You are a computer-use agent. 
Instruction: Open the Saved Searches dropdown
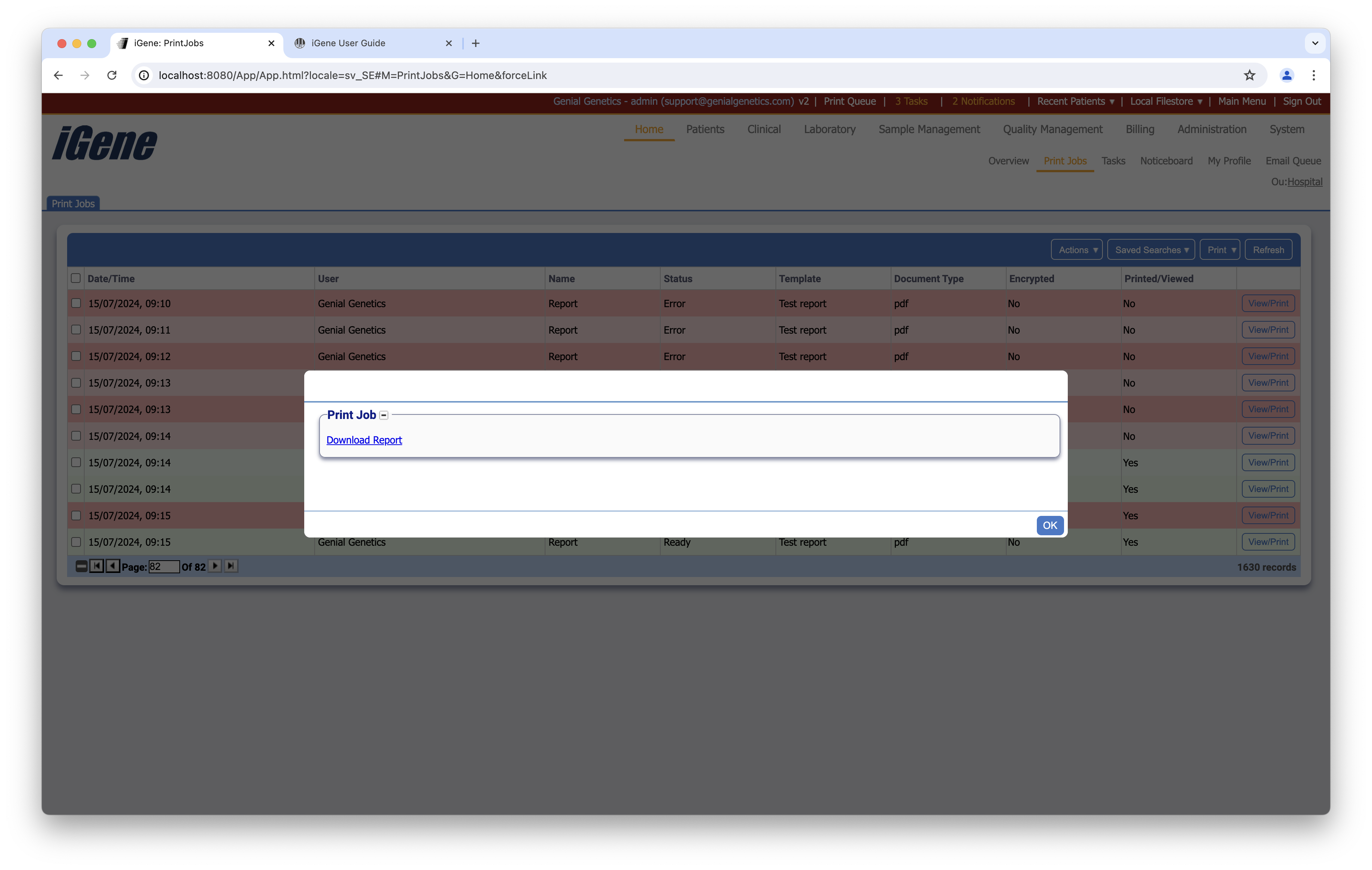pos(1151,250)
